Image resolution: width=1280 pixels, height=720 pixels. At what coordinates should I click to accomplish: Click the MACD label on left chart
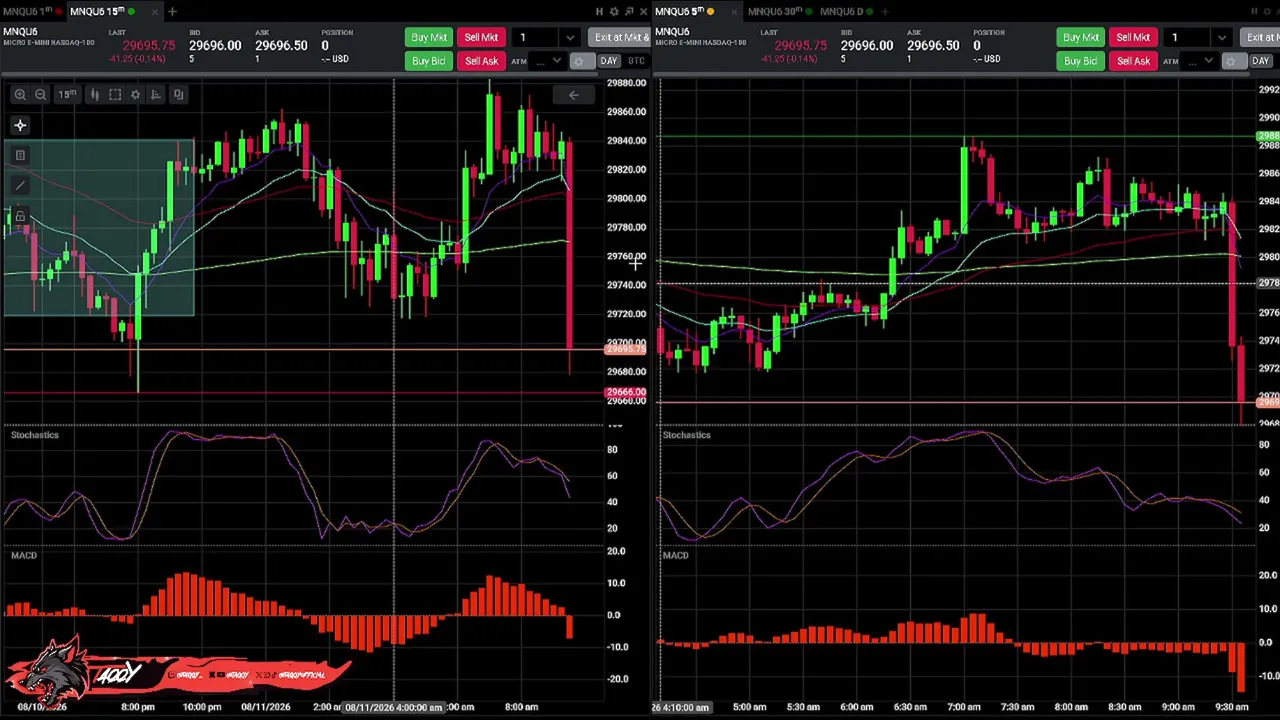click(24, 555)
